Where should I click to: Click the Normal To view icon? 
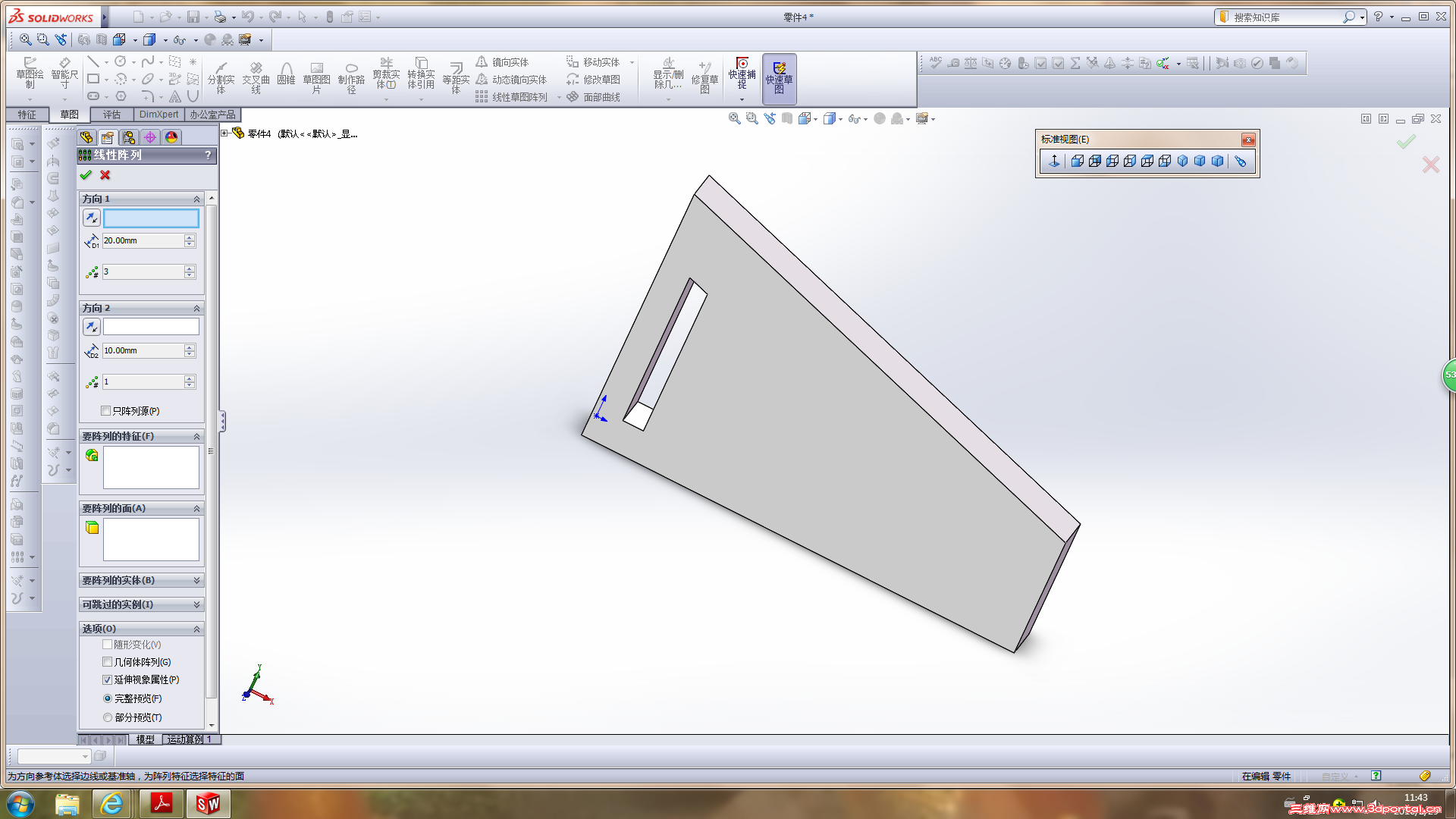1054,161
